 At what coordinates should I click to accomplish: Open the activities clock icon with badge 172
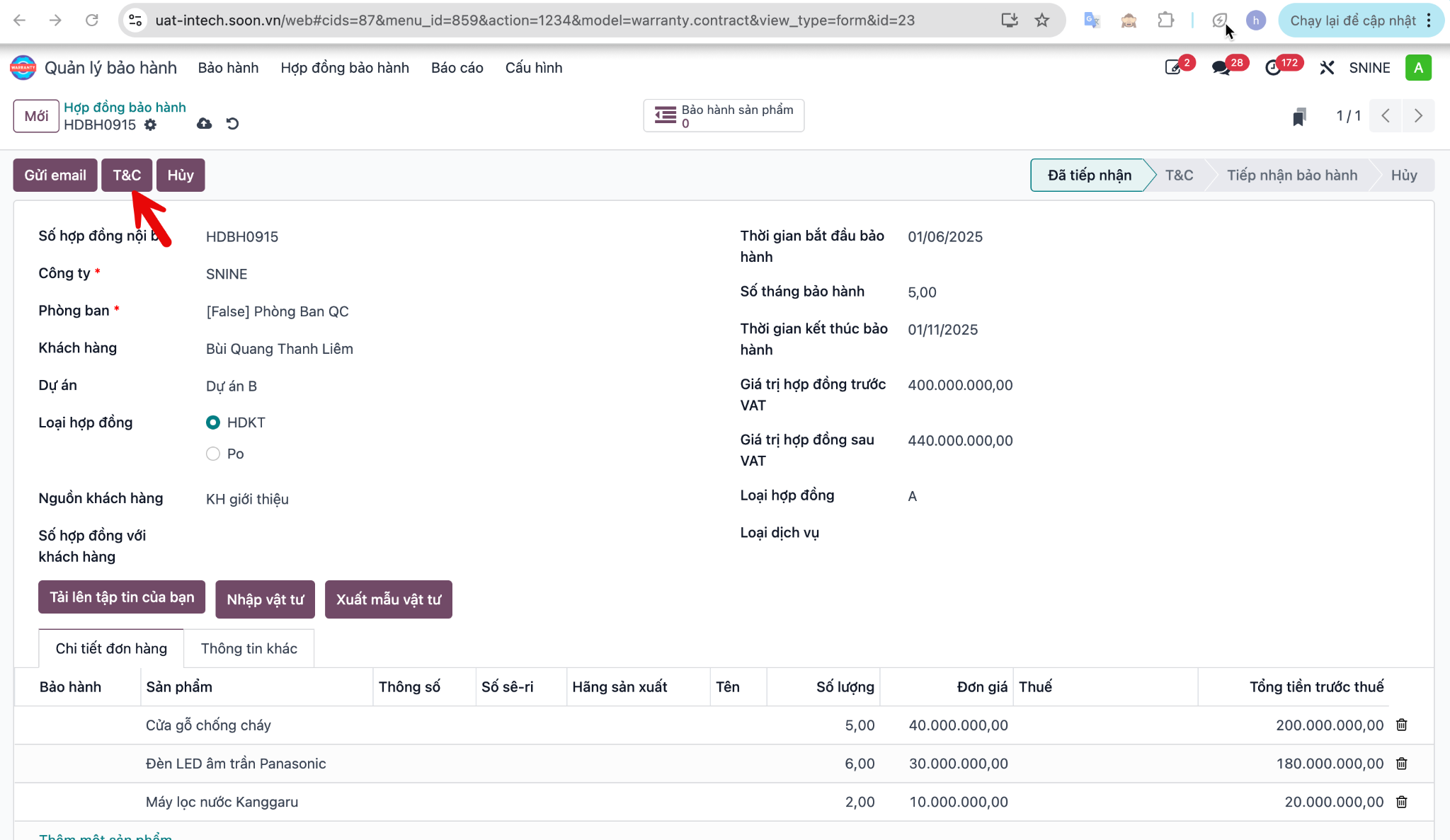(x=1273, y=68)
